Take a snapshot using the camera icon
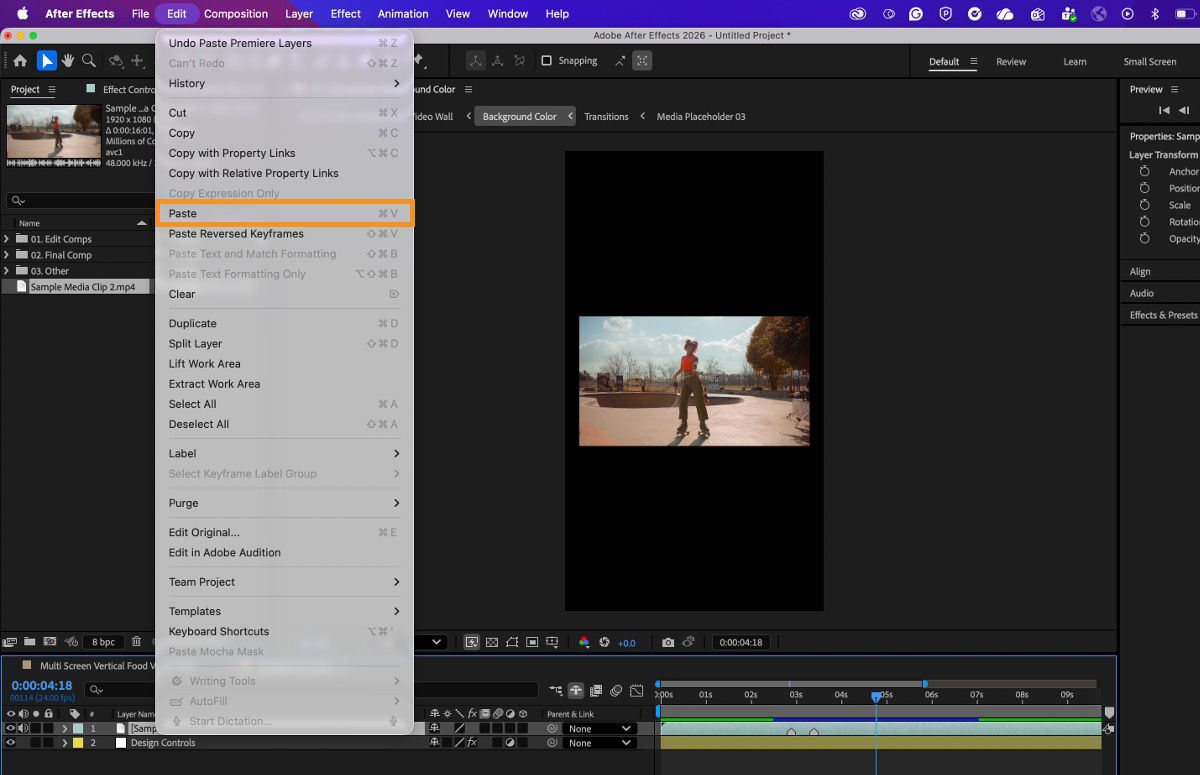This screenshot has height=775, width=1200. 668,642
